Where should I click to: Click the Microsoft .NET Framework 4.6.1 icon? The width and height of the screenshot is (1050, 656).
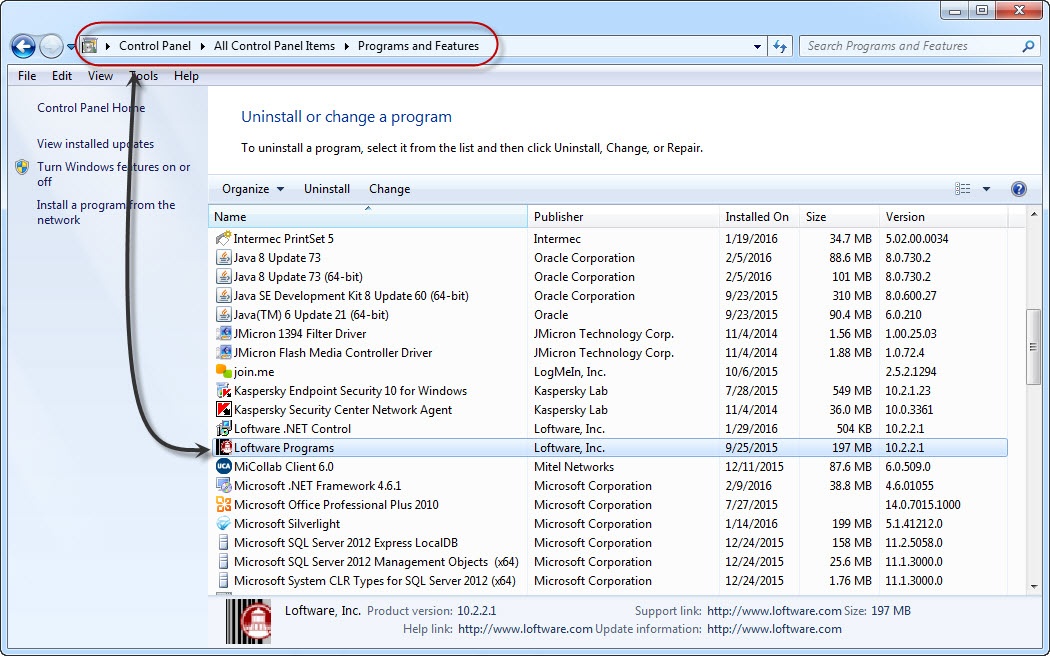pos(223,485)
